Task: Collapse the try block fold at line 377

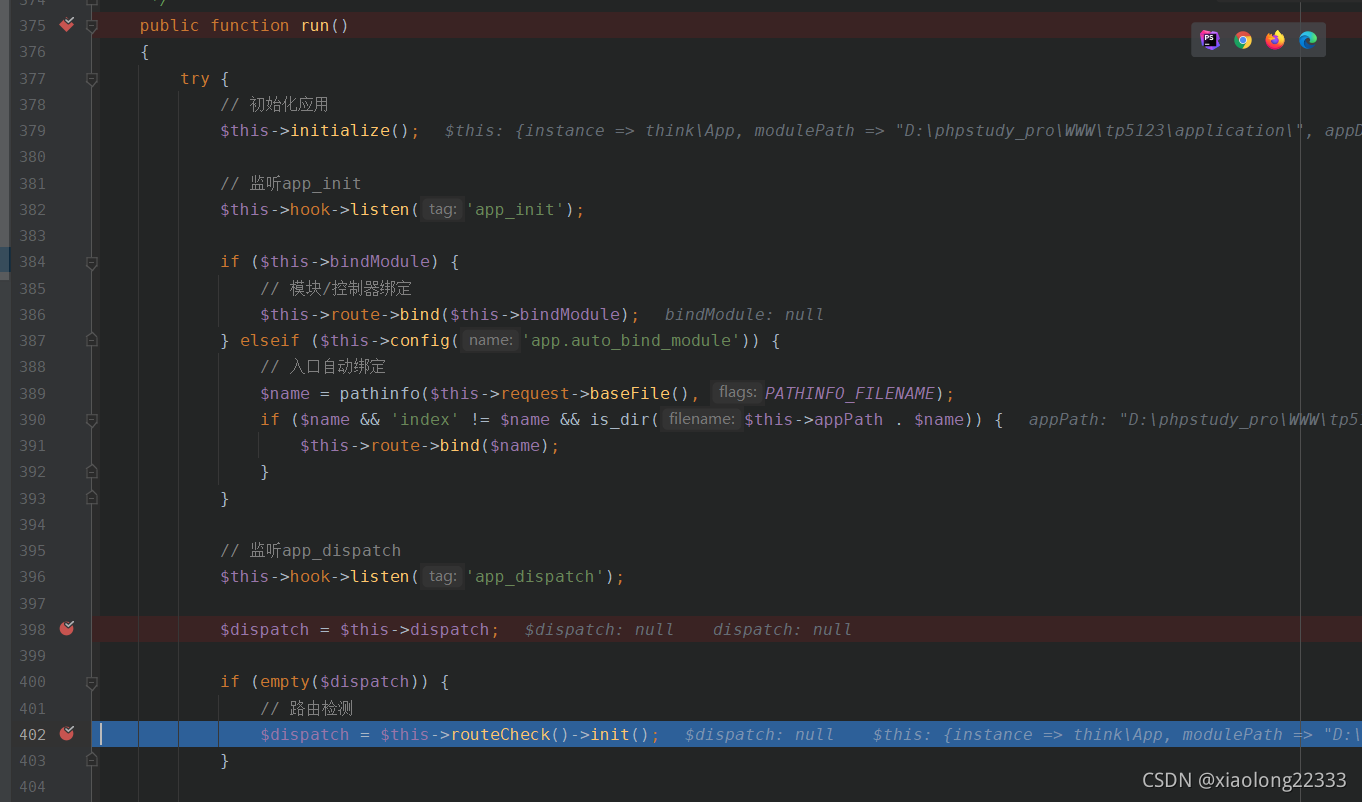Action: pyautogui.click(x=92, y=78)
